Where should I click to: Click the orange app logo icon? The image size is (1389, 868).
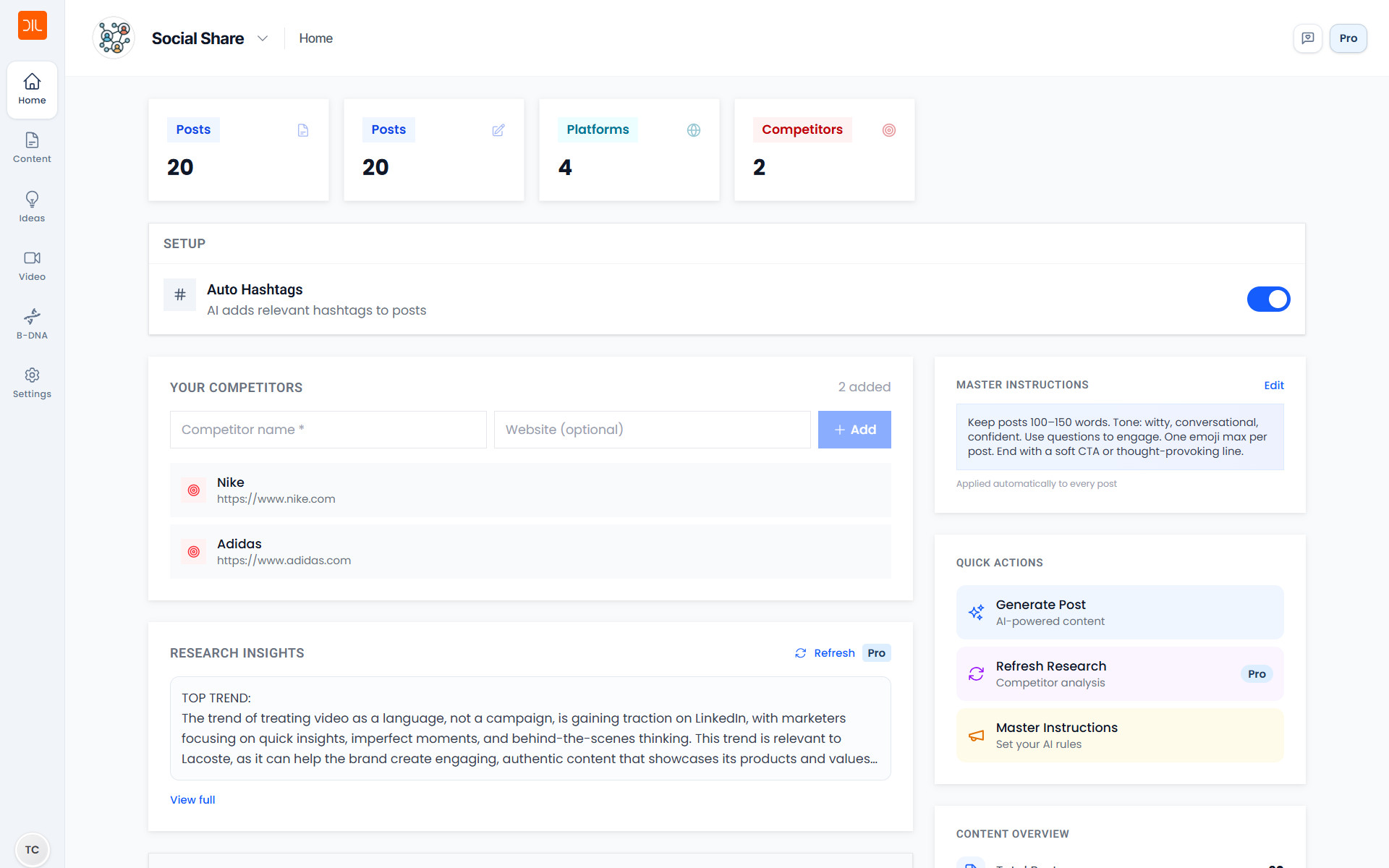pyautogui.click(x=32, y=25)
